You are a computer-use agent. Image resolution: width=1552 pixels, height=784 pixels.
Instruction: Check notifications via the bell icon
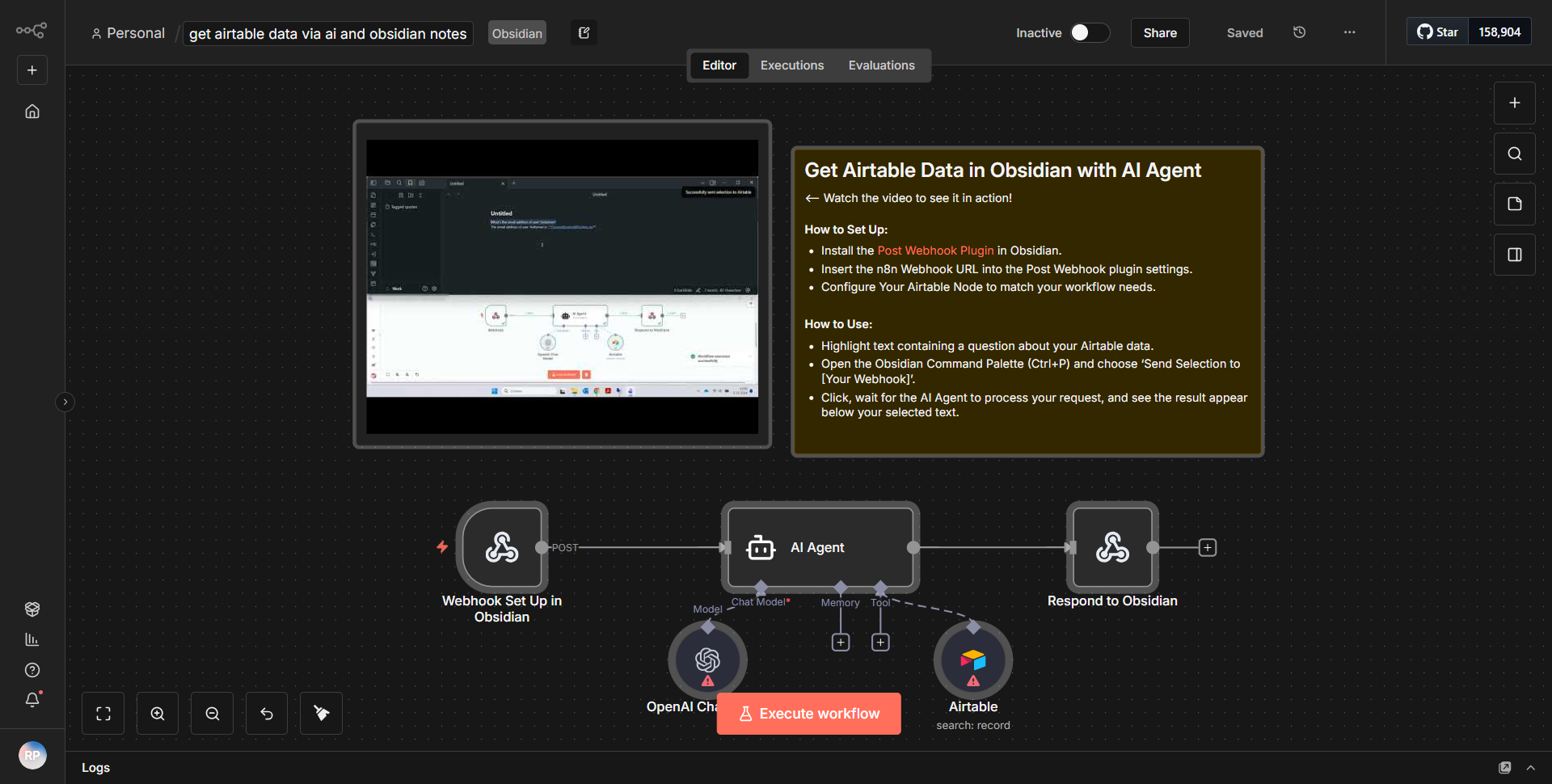pyautogui.click(x=32, y=700)
